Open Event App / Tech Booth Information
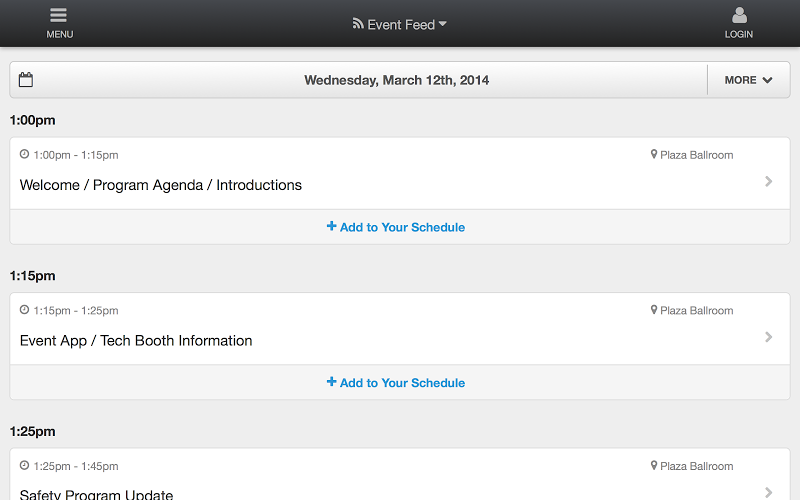This screenshot has width=800, height=500. 136,340
